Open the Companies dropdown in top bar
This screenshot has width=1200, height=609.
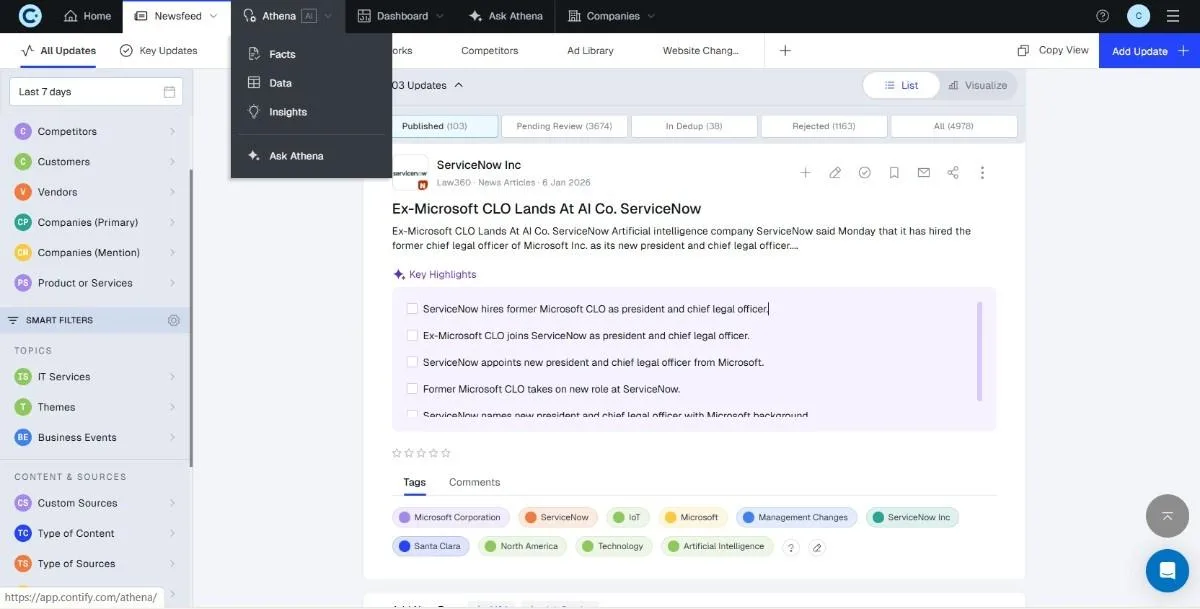[x=612, y=16]
